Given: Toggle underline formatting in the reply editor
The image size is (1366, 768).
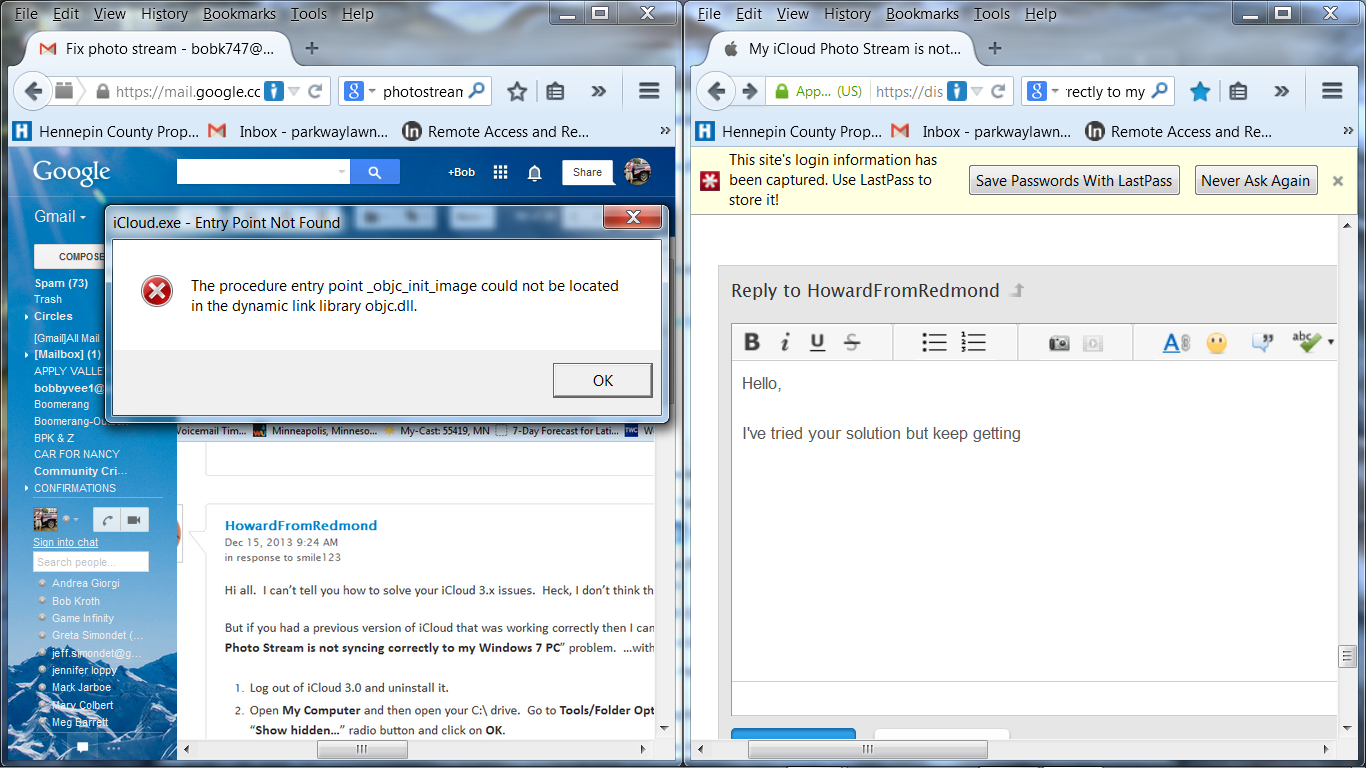Looking at the screenshot, I should 817,342.
